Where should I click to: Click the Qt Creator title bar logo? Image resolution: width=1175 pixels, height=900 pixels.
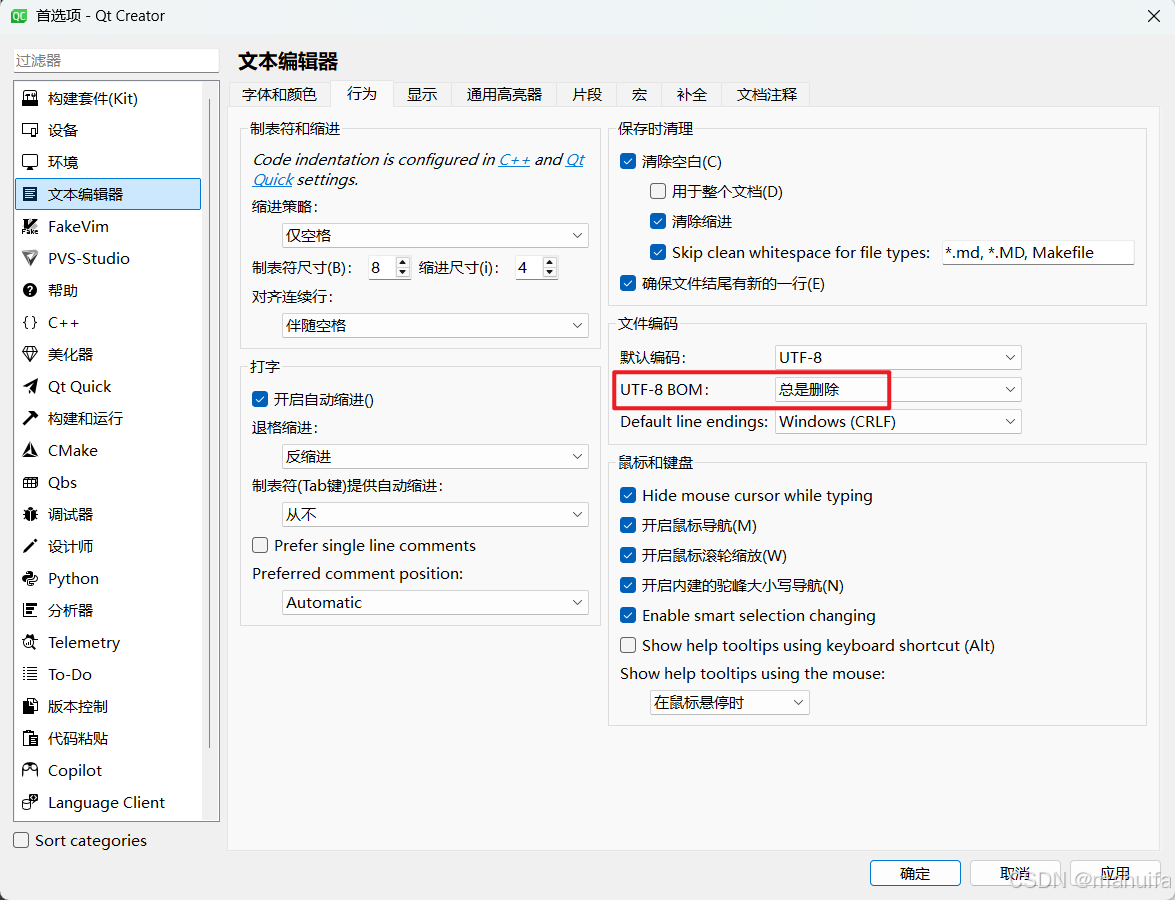(x=19, y=16)
